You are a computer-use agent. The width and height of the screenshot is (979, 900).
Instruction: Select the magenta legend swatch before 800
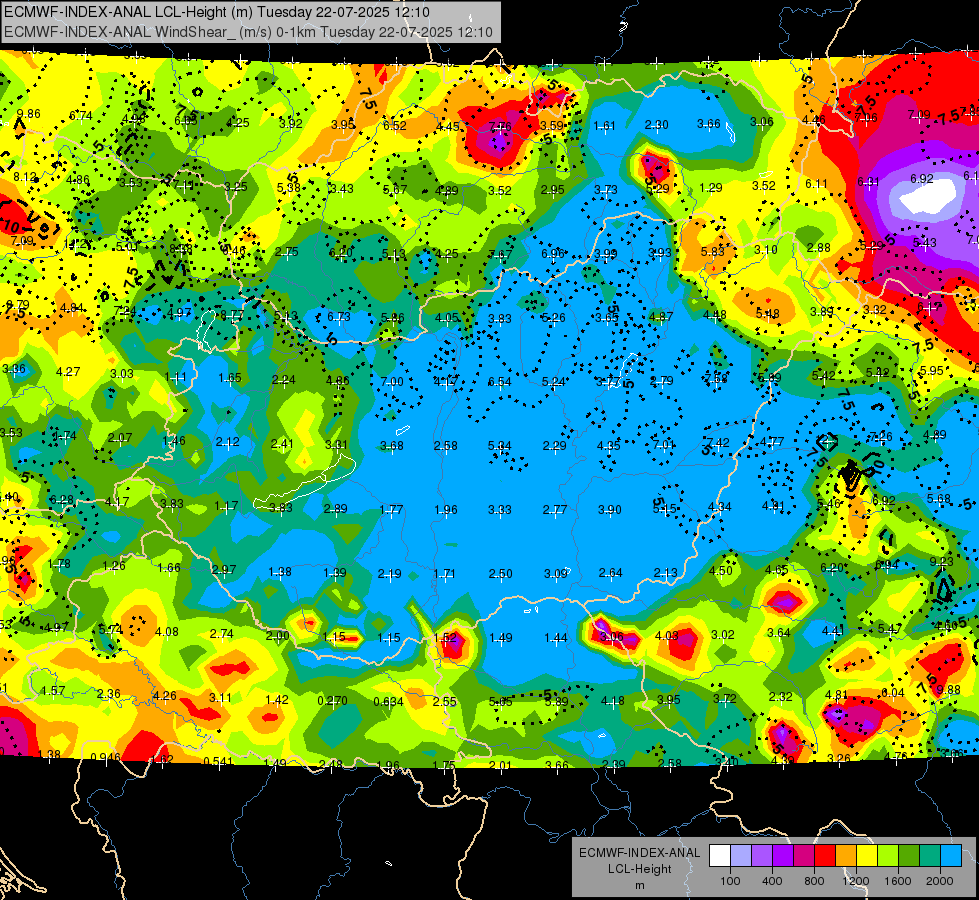804,856
